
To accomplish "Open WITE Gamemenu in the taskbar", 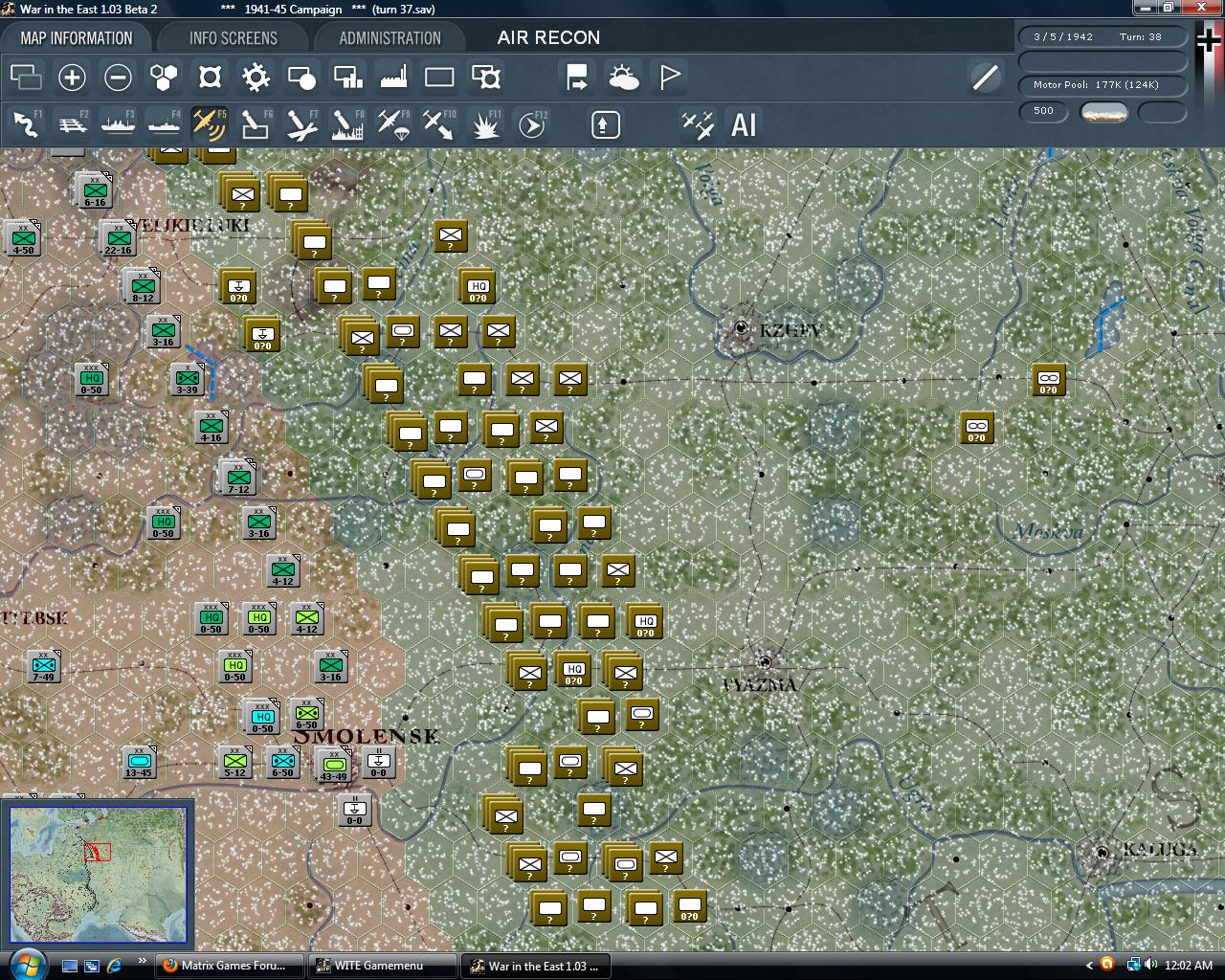I will tap(382, 966).
